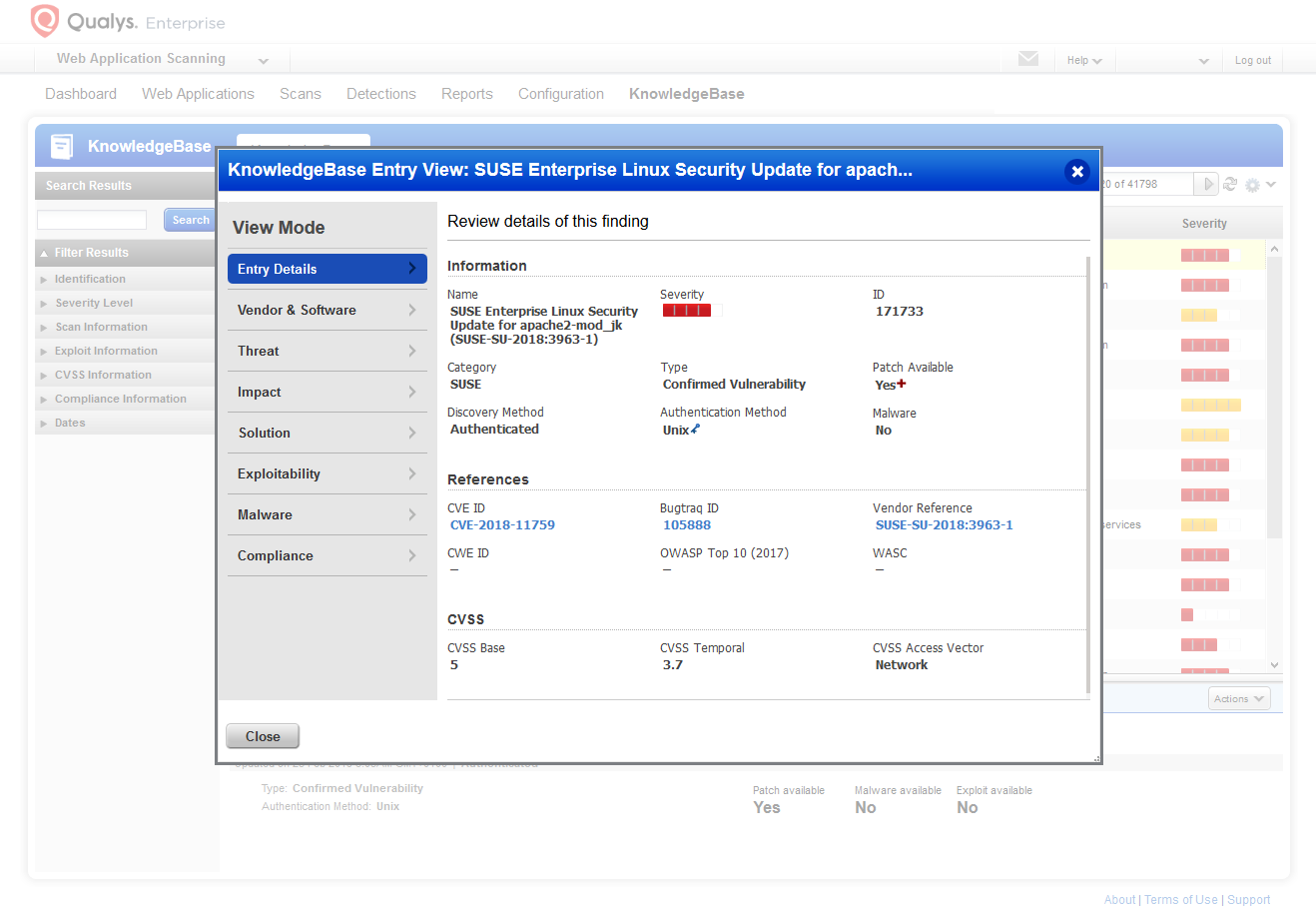Open the mail envelope icon in header

pos(1028,59)
